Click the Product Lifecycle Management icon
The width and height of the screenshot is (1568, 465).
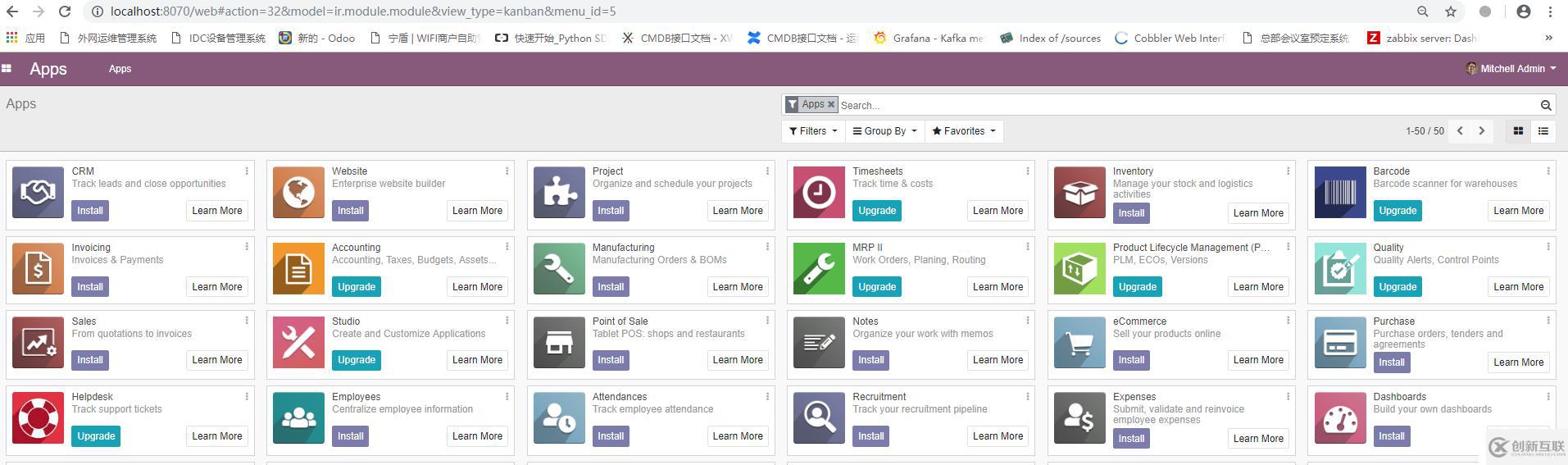pos(1079,269)
